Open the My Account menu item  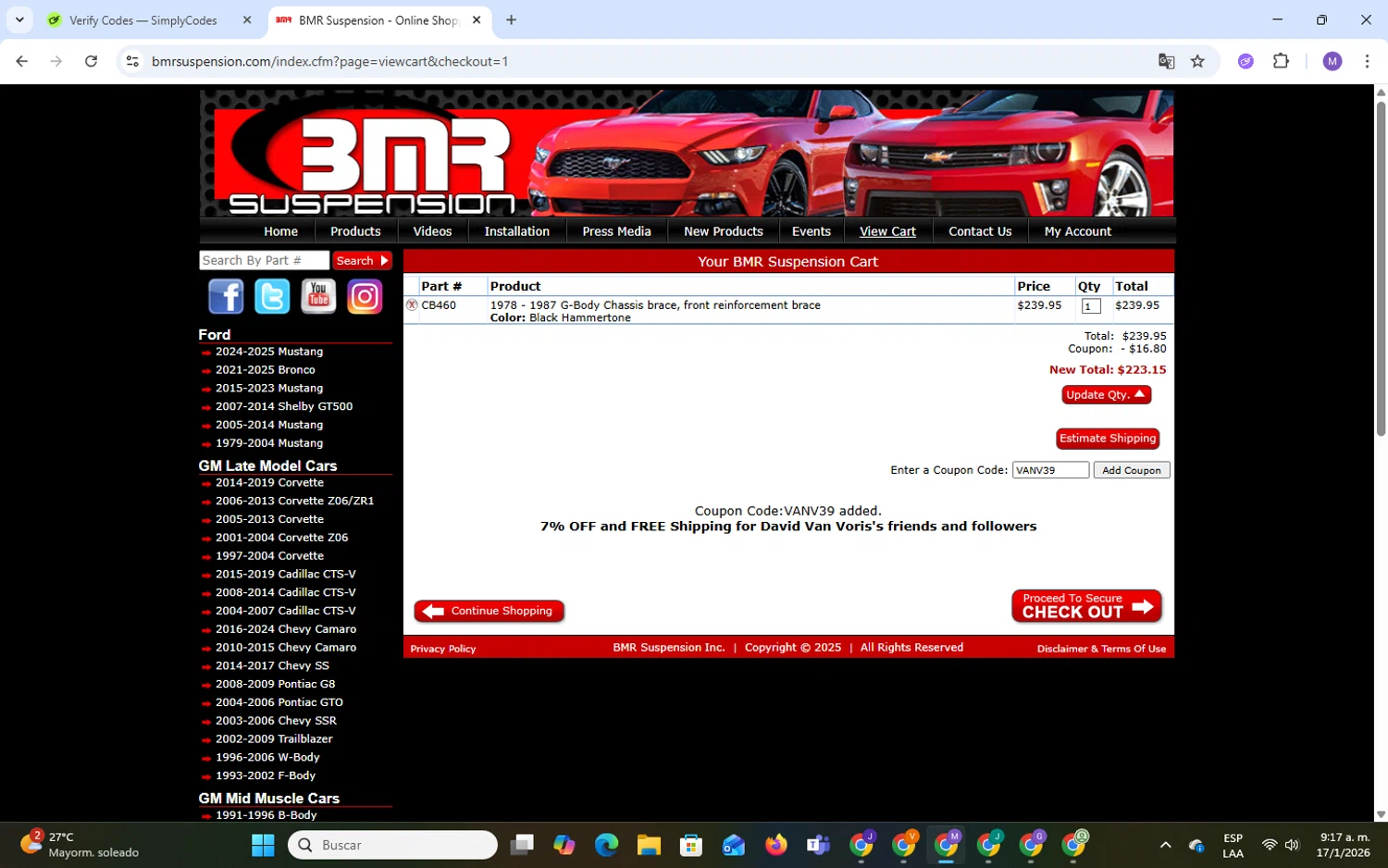[1077, 231]
